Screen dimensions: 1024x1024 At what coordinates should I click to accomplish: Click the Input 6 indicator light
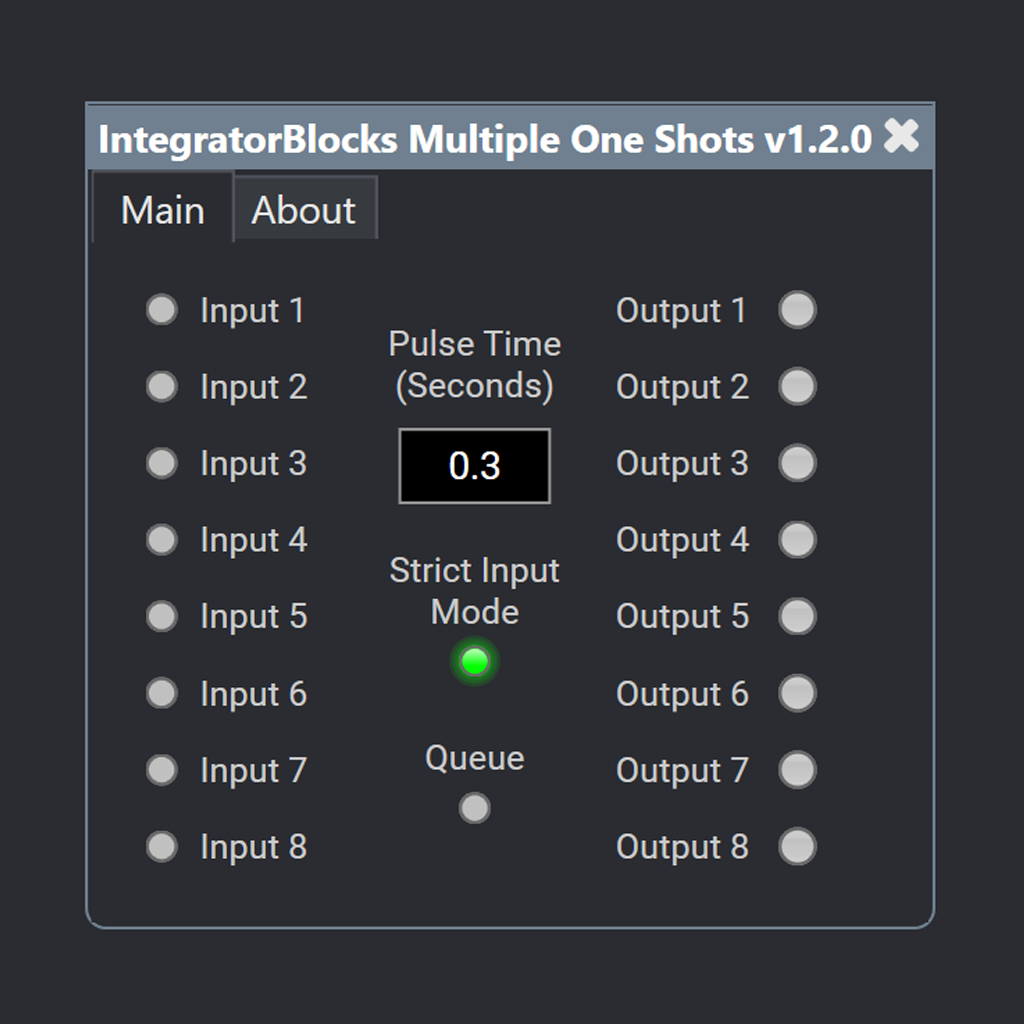[161, 693]
